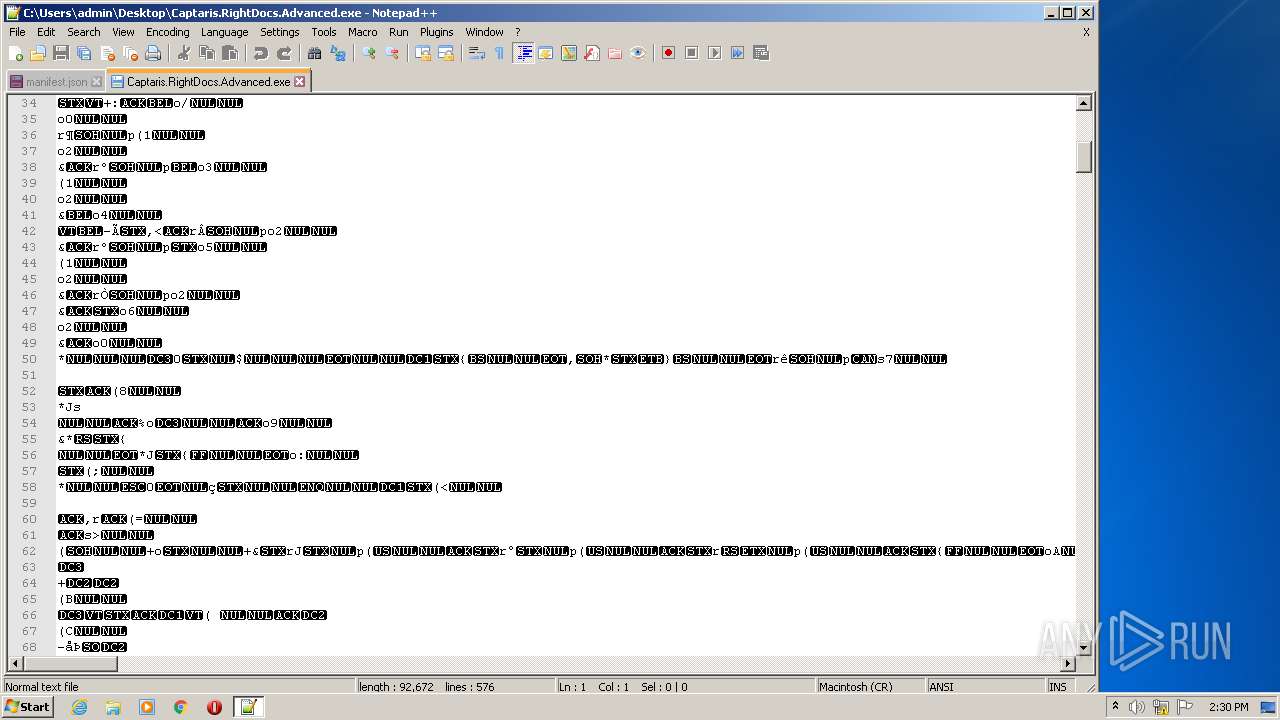Image resolution: width=1280 pixels, height=720 pixels.
Task: Open the Replace dialog icon
Action: click(338, 53)
